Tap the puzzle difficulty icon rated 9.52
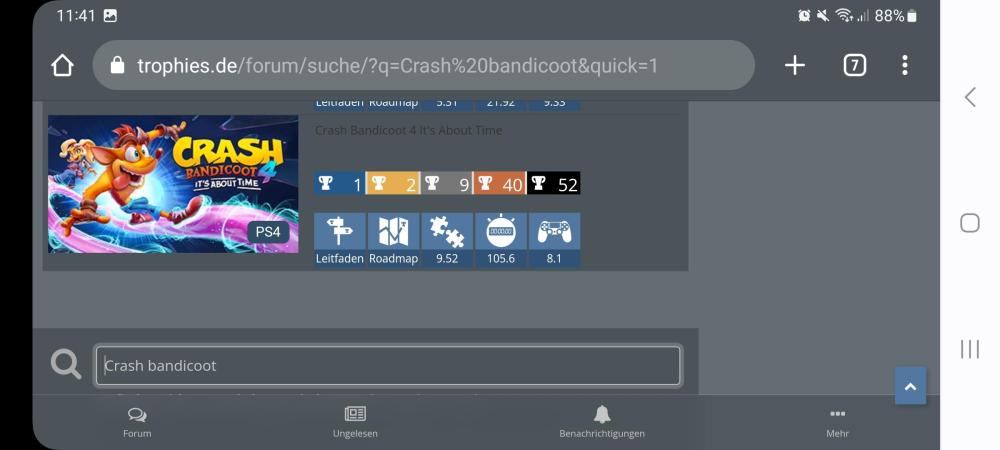The height and width of the screenshot is (450, 1000). tap(447, 232)
